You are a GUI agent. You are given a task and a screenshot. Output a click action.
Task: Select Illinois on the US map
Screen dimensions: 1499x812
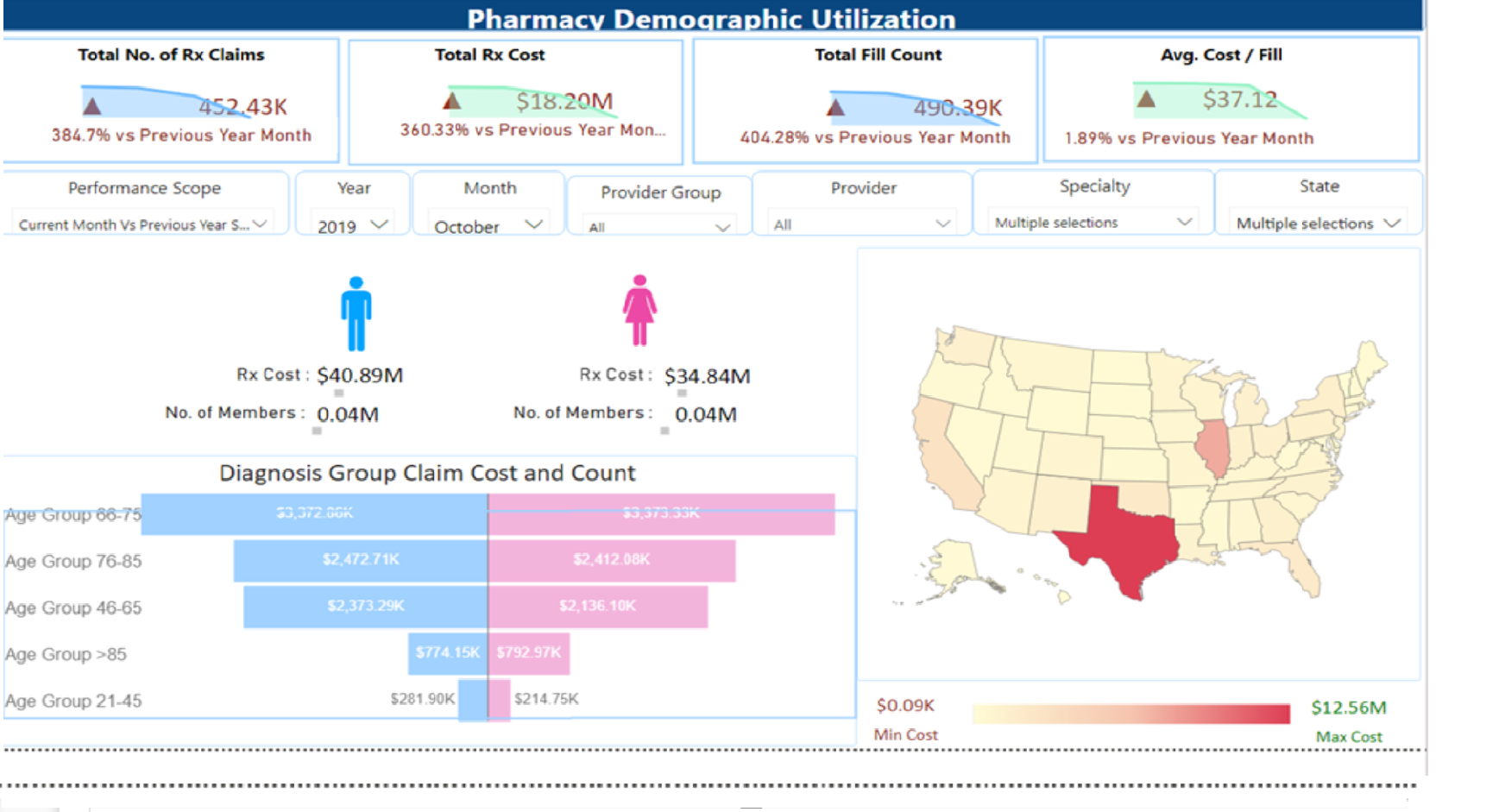click(x=1213, y=447)
